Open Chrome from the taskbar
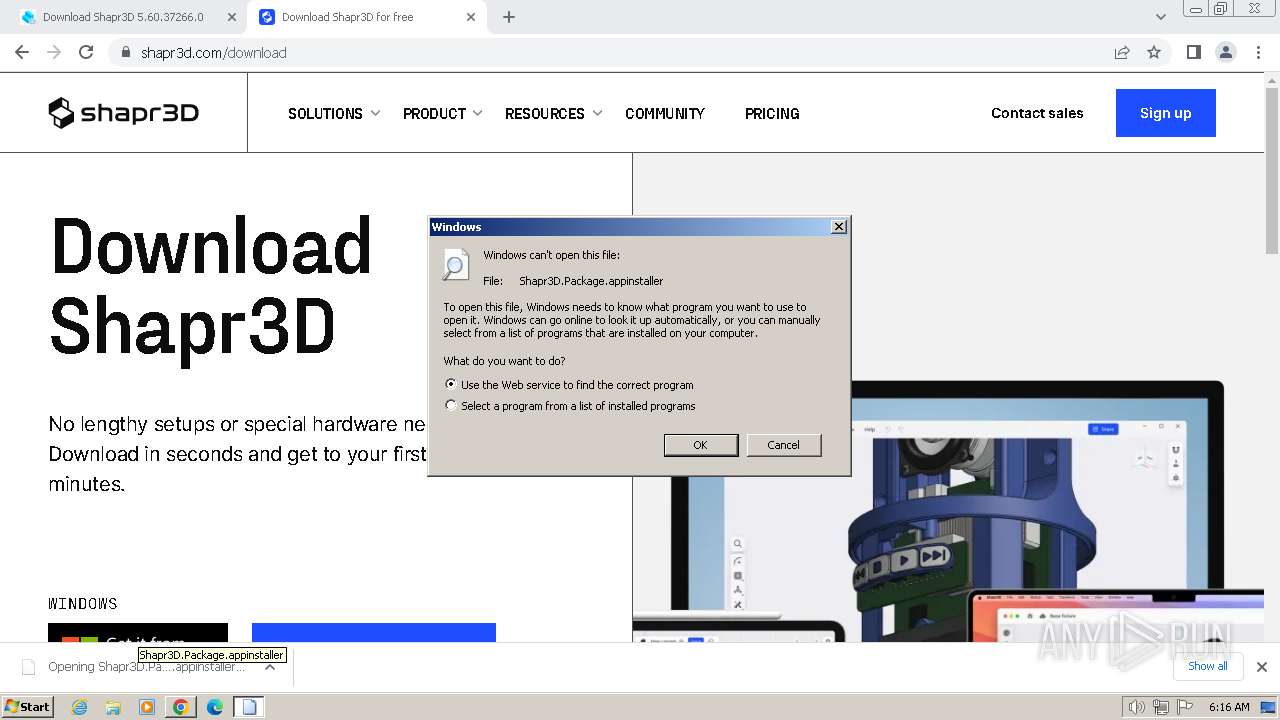1280x720 pixels. (181, 707)
